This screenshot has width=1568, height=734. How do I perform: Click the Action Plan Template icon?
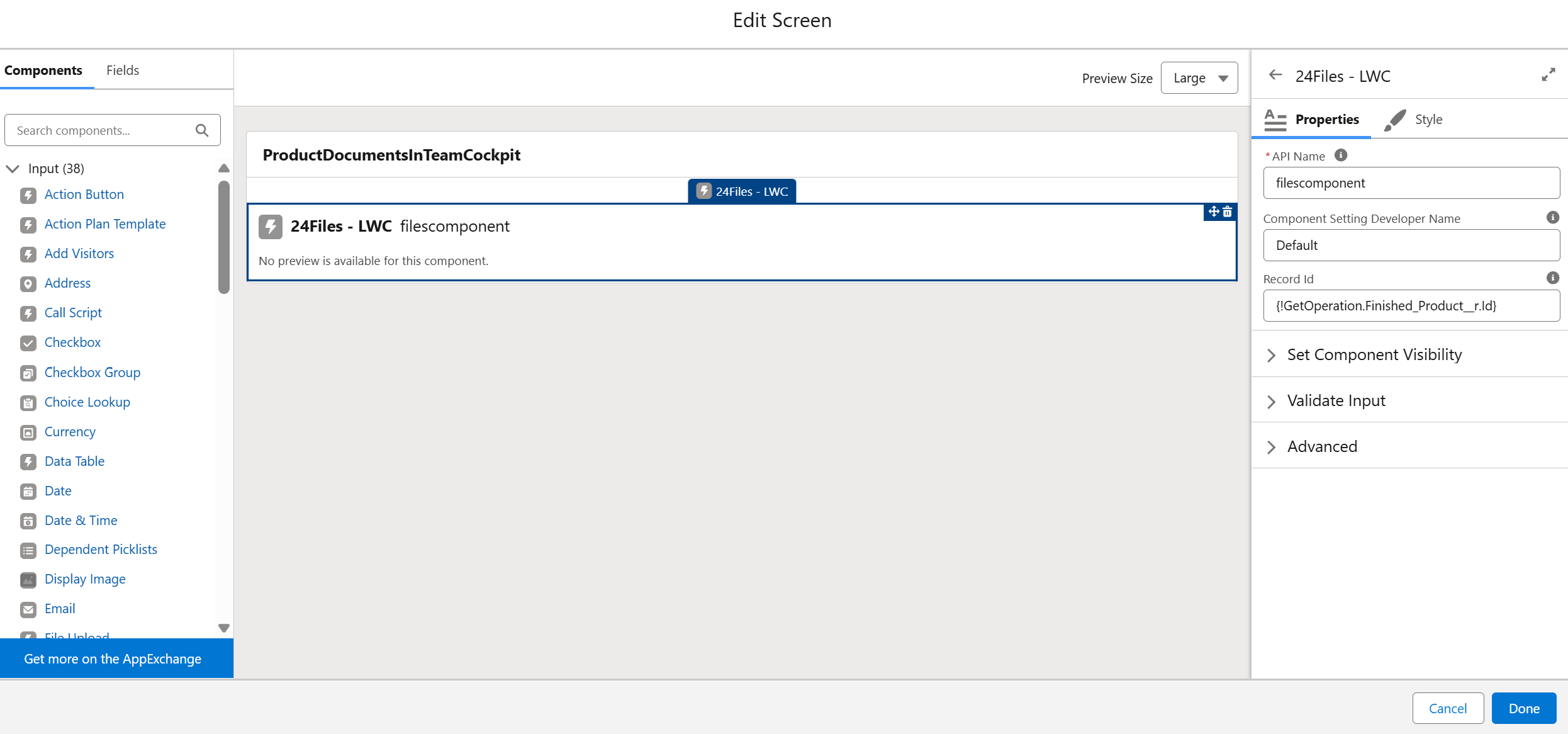point(28,225)
